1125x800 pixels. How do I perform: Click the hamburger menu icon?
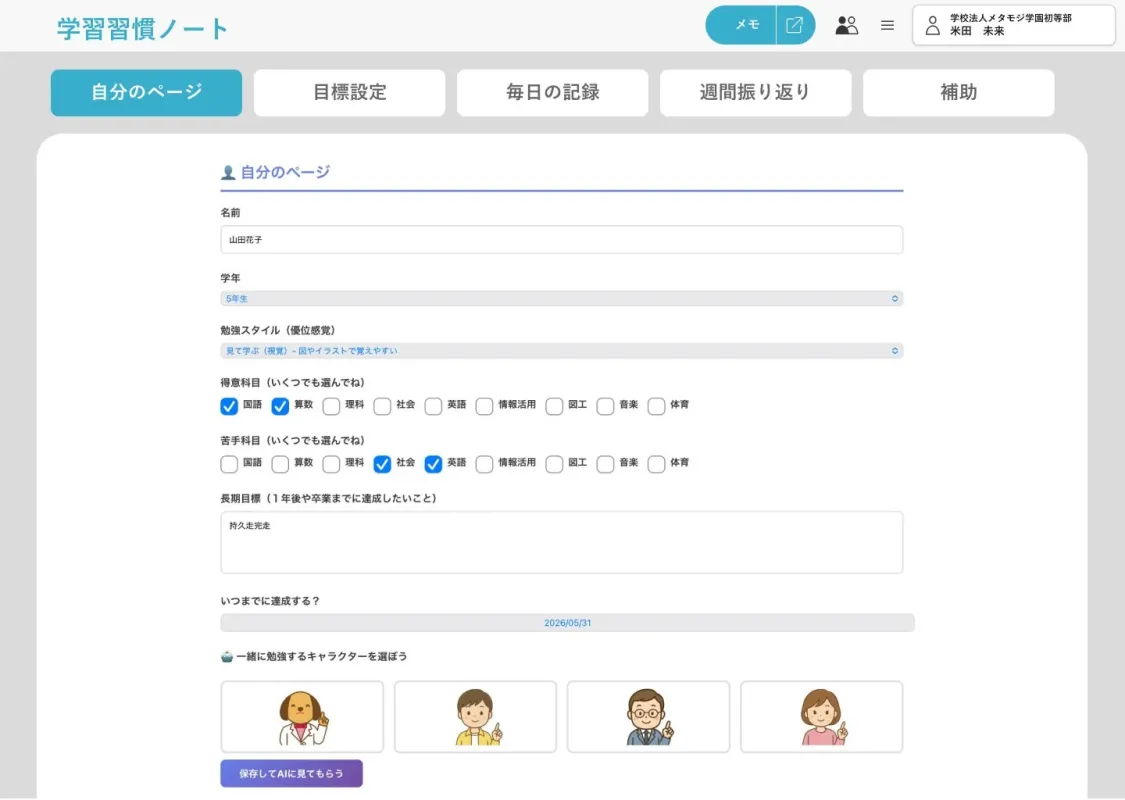pyautogui.click(x=887, y=26)
